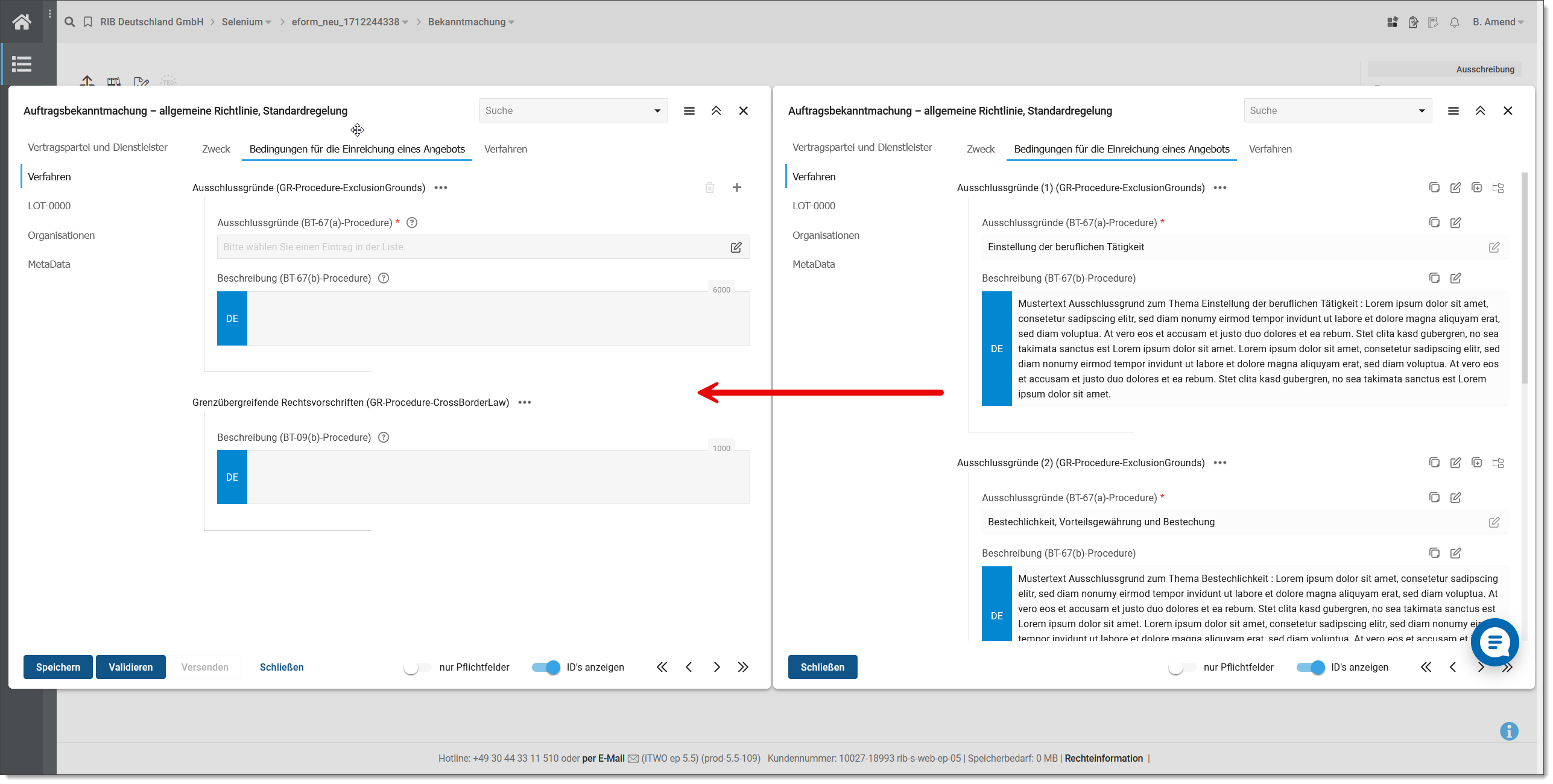The height and width of the screenshot is (784, 1553).
Task: Click copy-and-add icon on Ausschlussgründe (1) group header
Action: [x=1477, y=188]
